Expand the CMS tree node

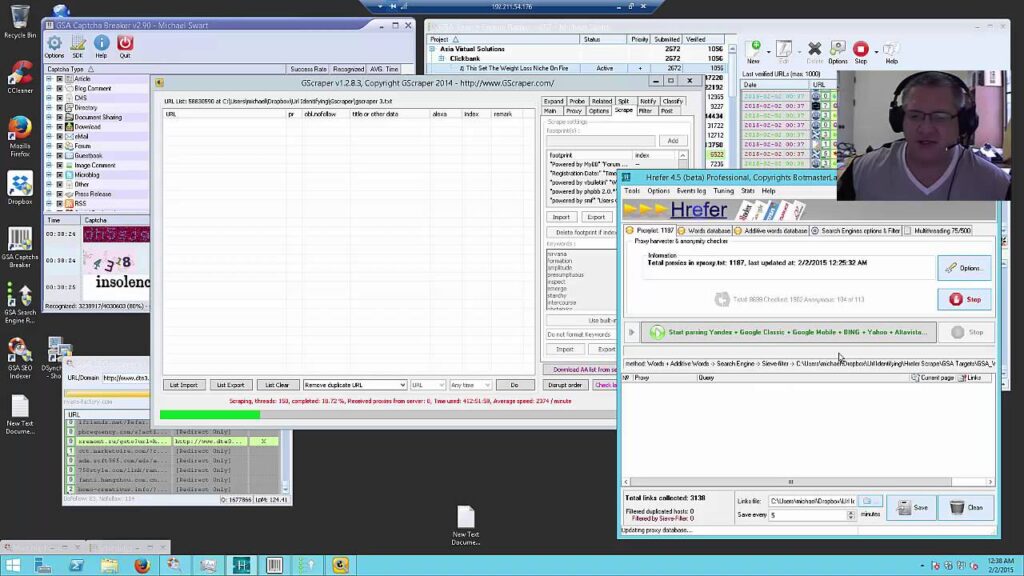(x=49, y=98)
